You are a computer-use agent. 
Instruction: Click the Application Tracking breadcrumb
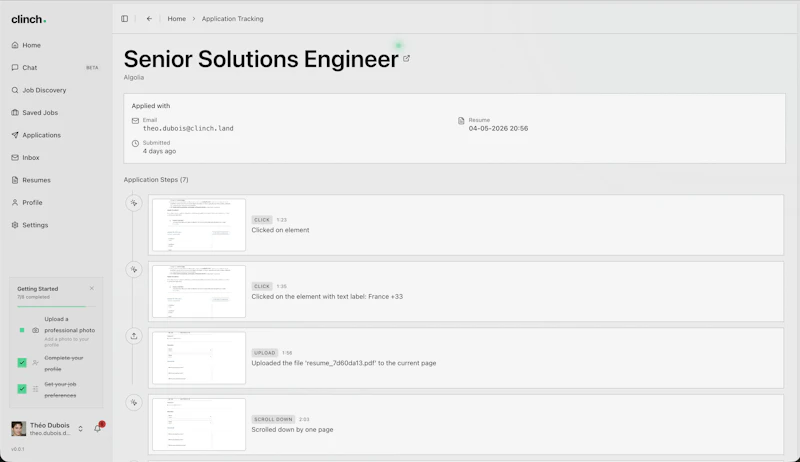click(233, 19)
